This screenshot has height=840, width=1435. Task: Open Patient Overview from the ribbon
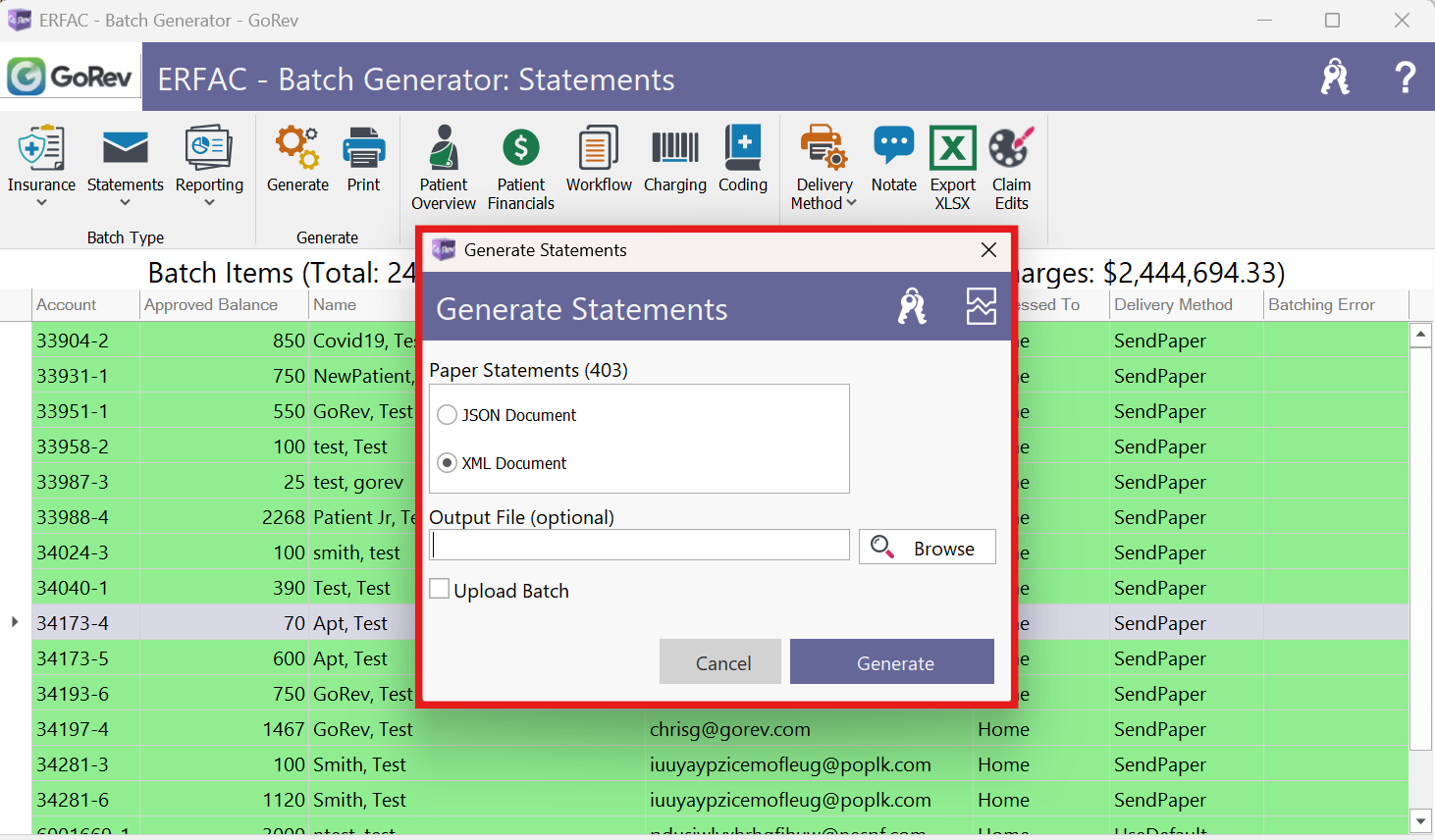click(444, 167)
